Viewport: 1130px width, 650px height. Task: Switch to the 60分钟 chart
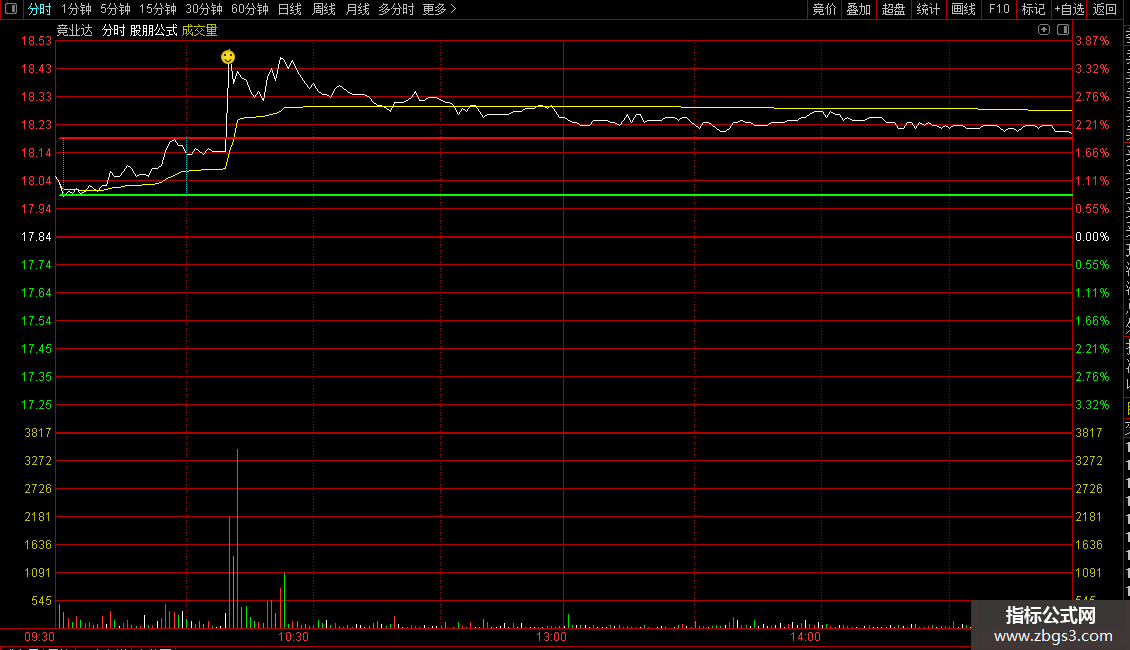[x=249, y=9]
